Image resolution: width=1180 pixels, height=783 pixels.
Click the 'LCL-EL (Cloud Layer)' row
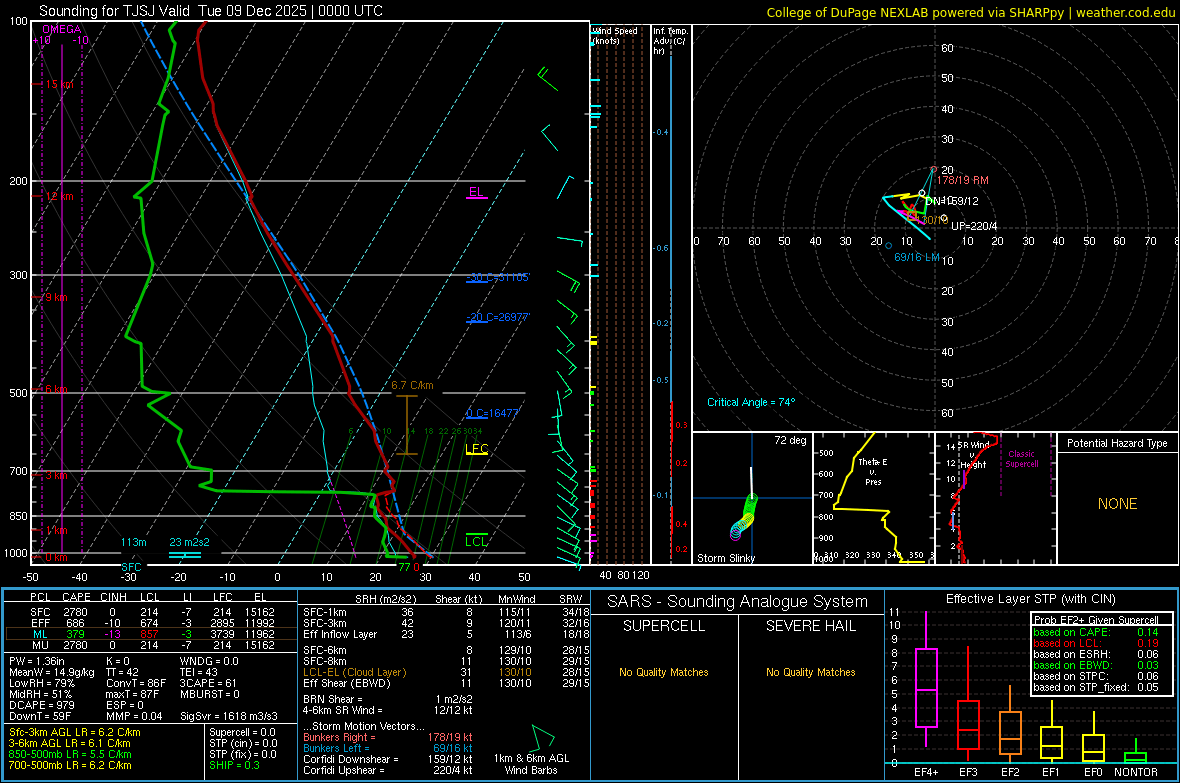pos(446,672)
